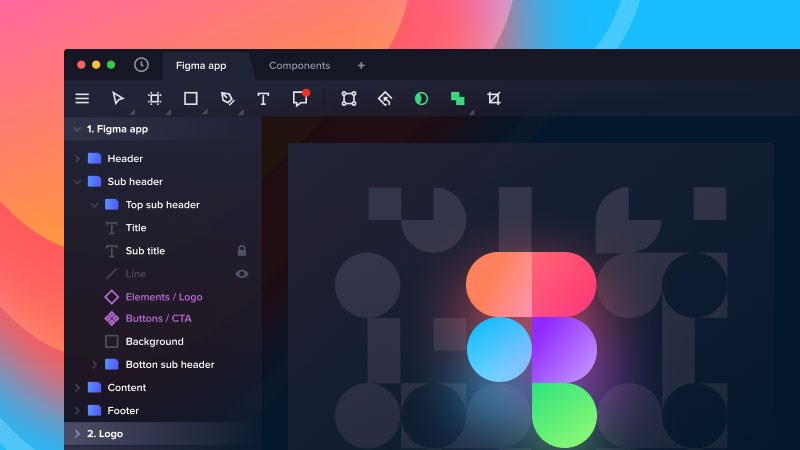Click the rectangle icon beside Background layer
The image size is (800, 450).
pos(112,341)
